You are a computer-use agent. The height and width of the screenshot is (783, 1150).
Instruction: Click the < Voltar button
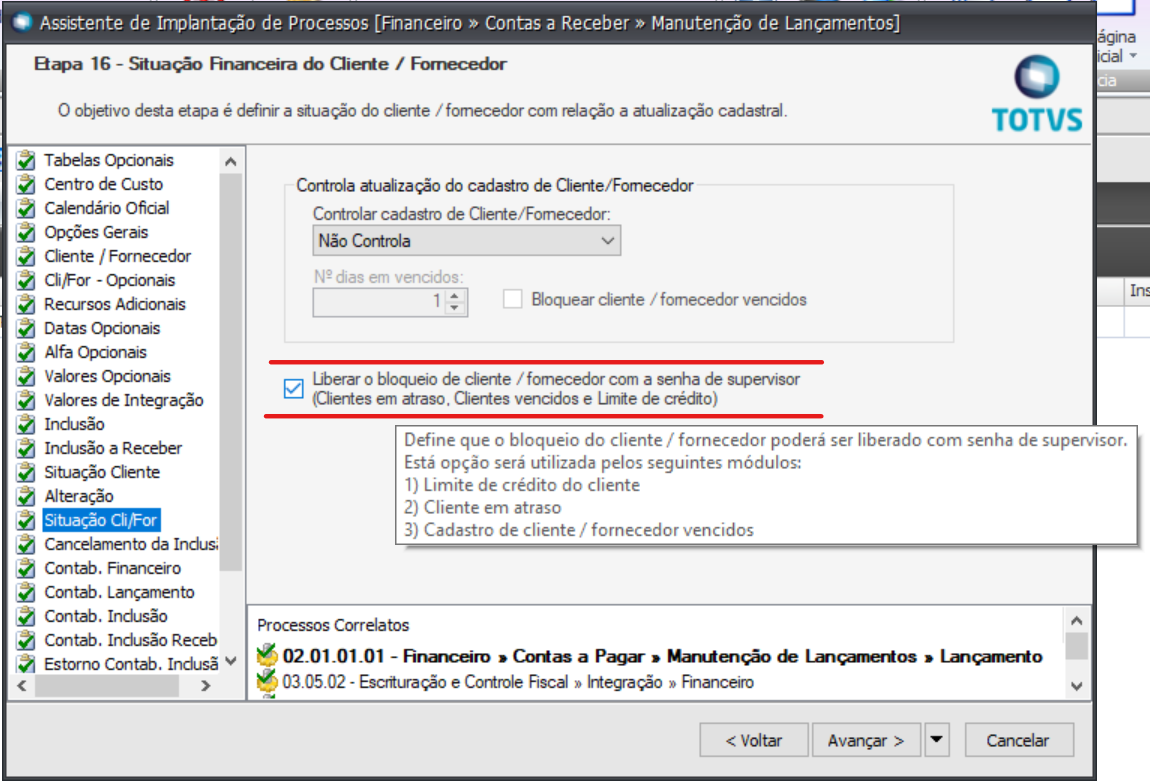point(754,740)
